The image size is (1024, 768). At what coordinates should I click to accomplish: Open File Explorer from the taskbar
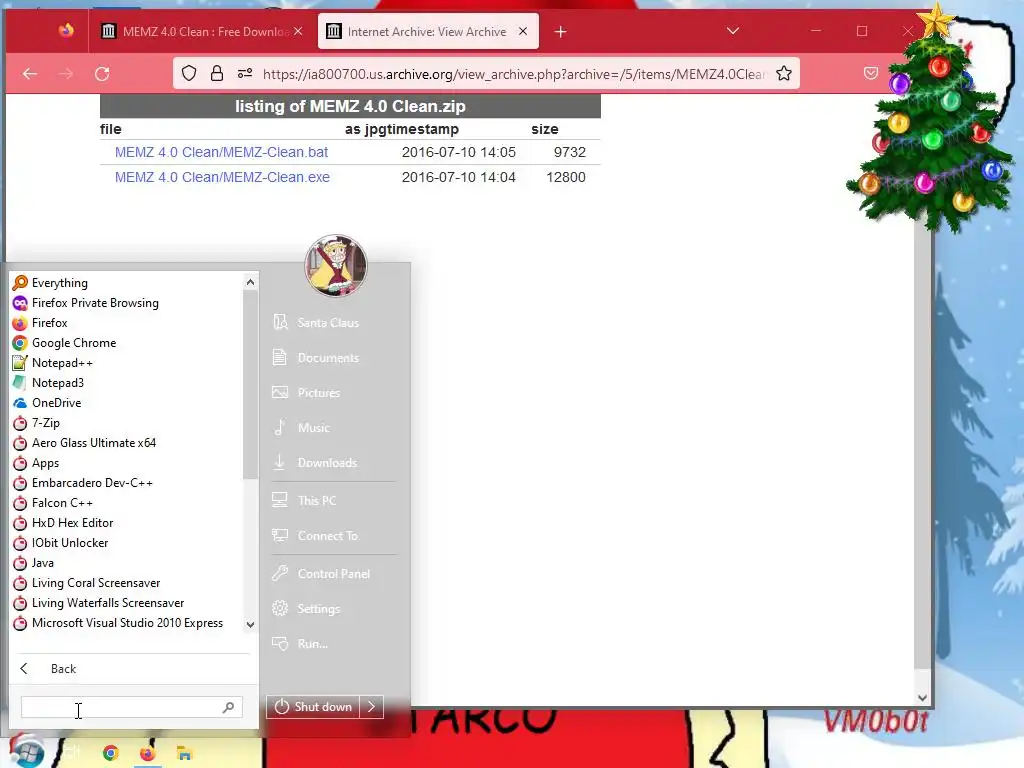coord(184,754)
